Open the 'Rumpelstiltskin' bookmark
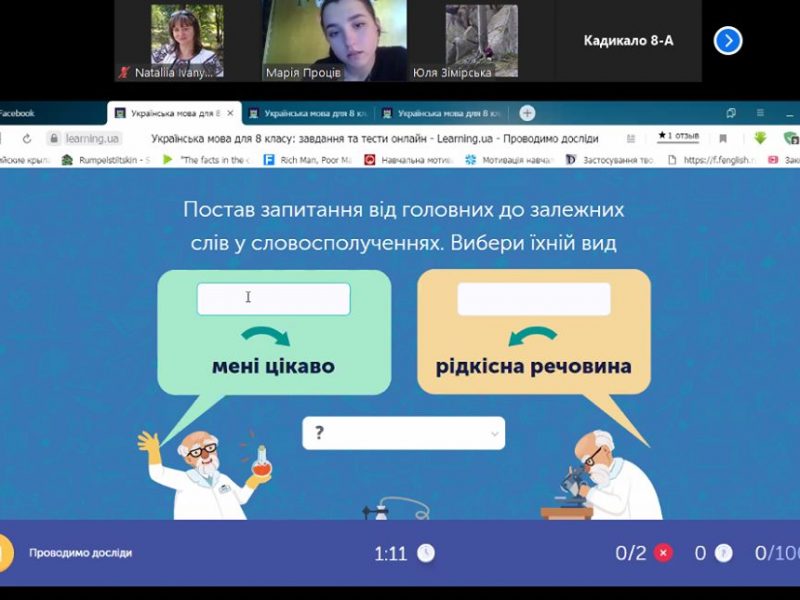 105,159
